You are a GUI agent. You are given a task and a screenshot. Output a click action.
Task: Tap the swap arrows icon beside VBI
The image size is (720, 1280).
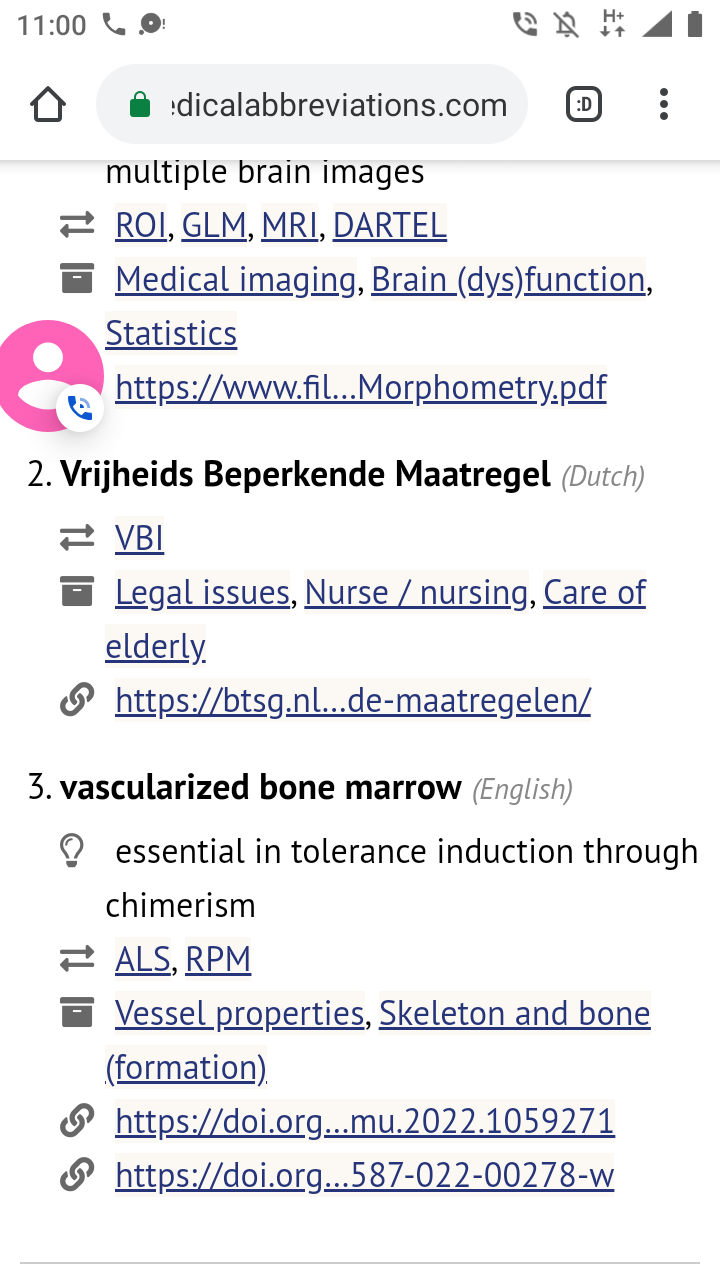[77, 538]
